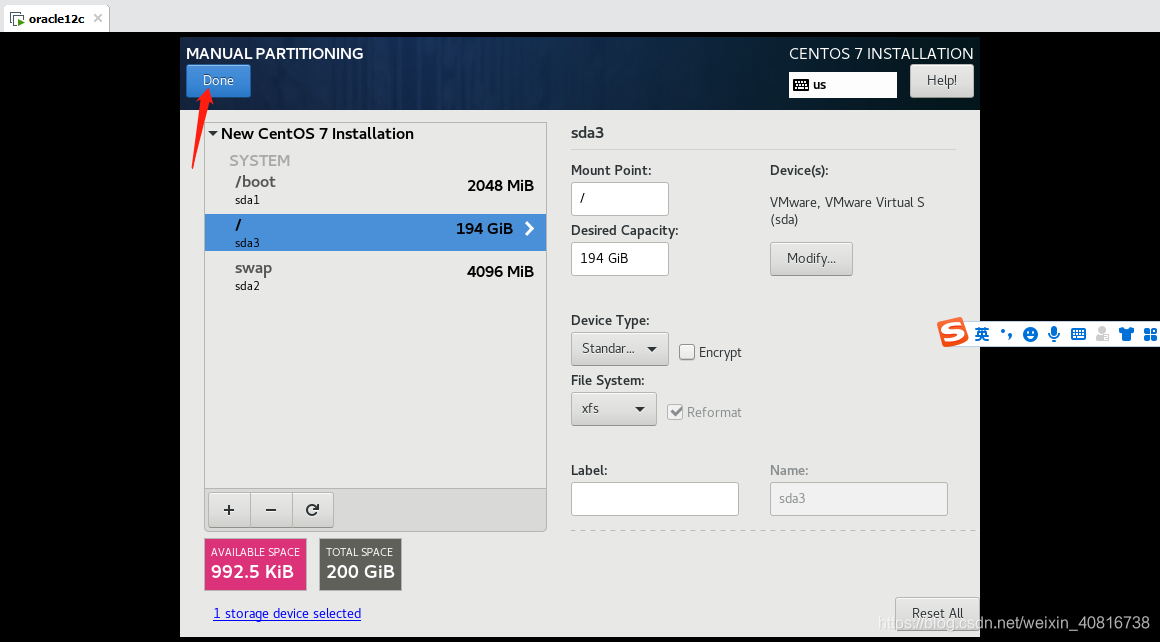The width and height of the screenshot is (1160, 642).
Task: Click into the Label text field
Action: coord(655,499)
